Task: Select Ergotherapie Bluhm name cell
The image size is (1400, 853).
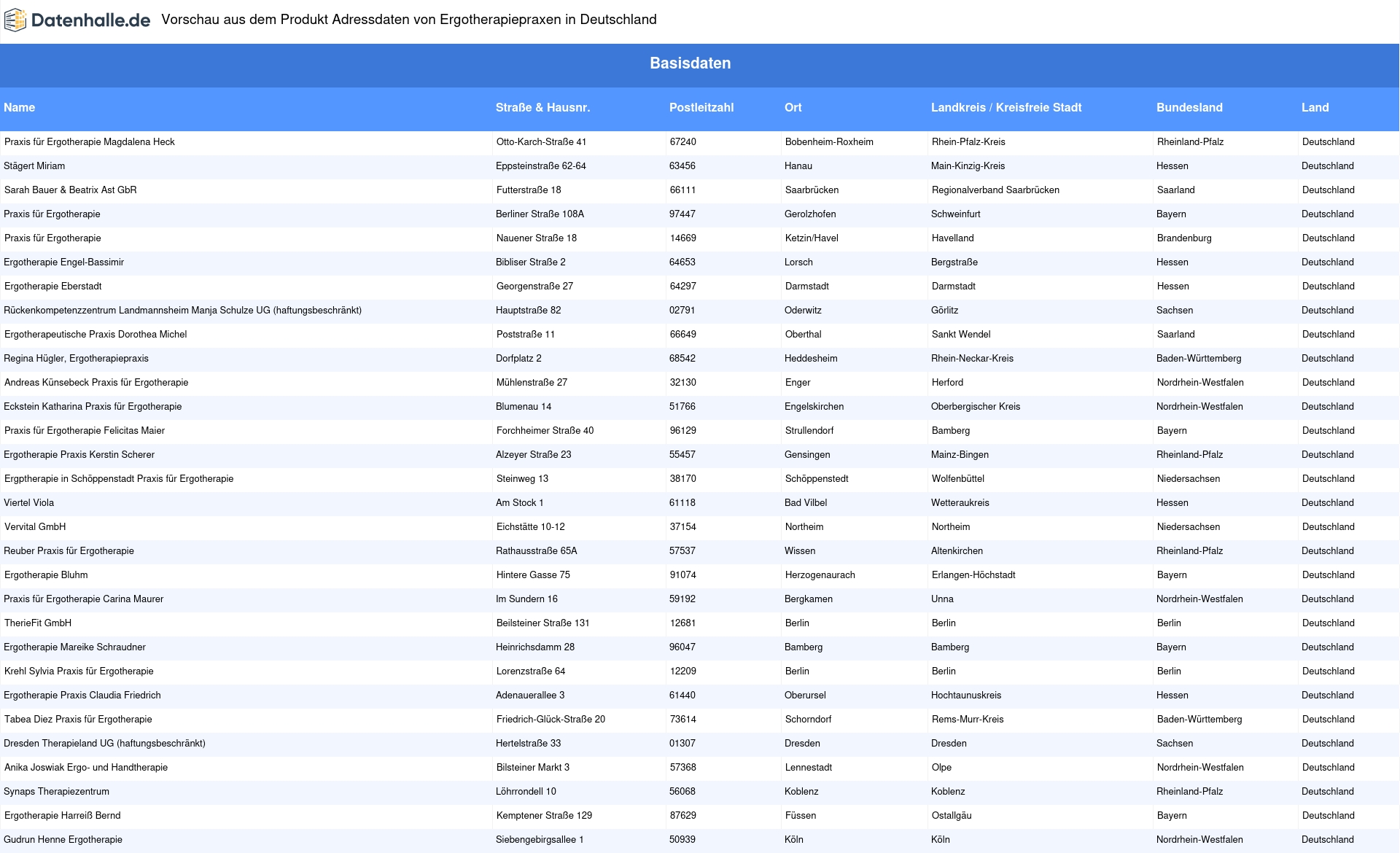Action: (x=46, y=575)
